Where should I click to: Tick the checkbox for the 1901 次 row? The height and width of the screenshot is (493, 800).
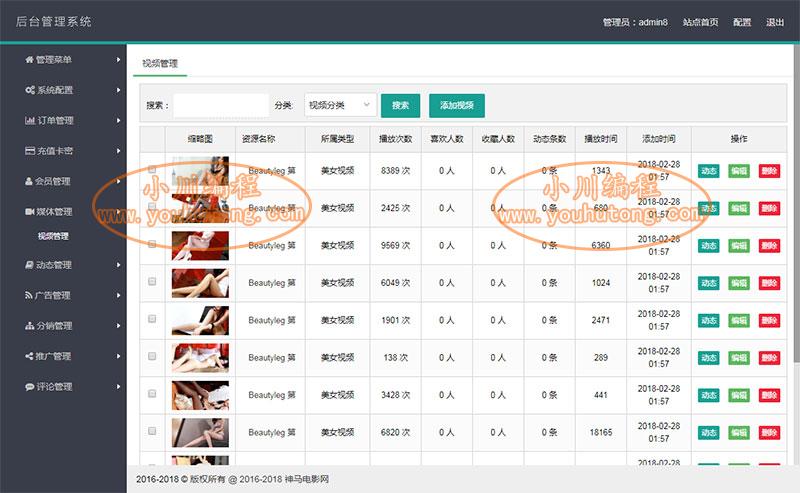click(x=152, y=318)
